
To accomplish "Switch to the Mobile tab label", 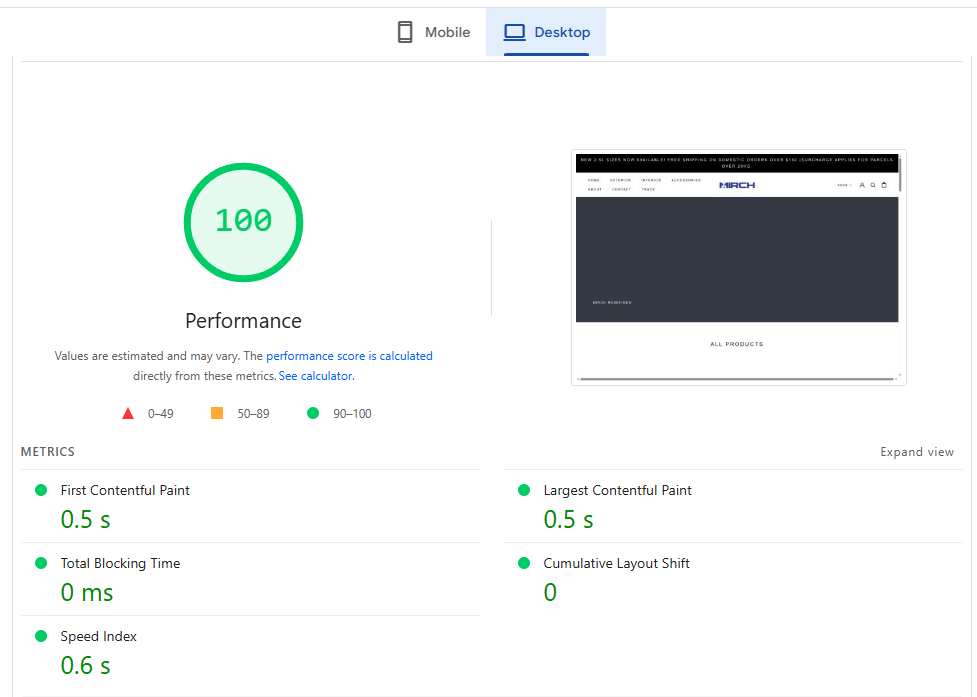I will (447, 32).
